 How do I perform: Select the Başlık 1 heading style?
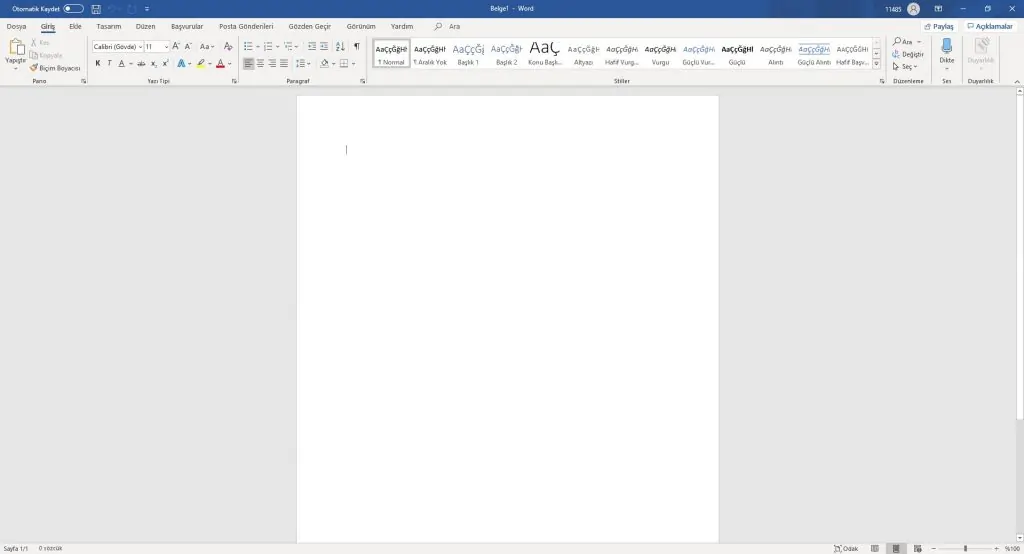[x=468, y=52]
